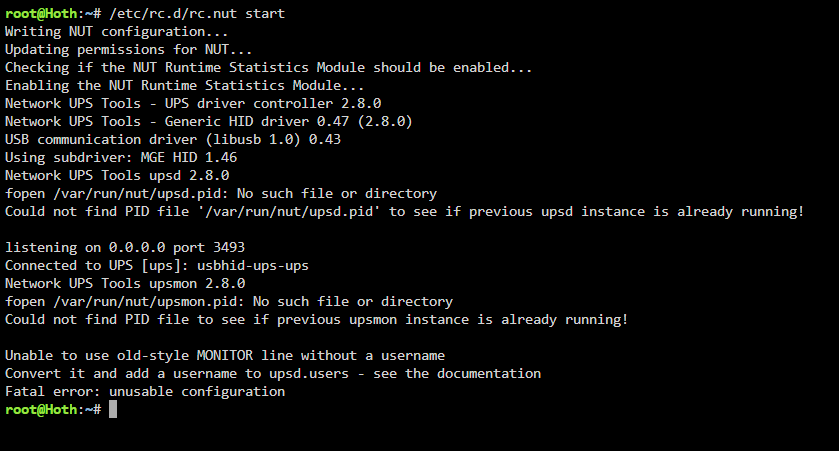Click the '/etc/rc.d/rc.nut start' command text
Viewport: 839px width, 451px height.
[x=197, y=13]
